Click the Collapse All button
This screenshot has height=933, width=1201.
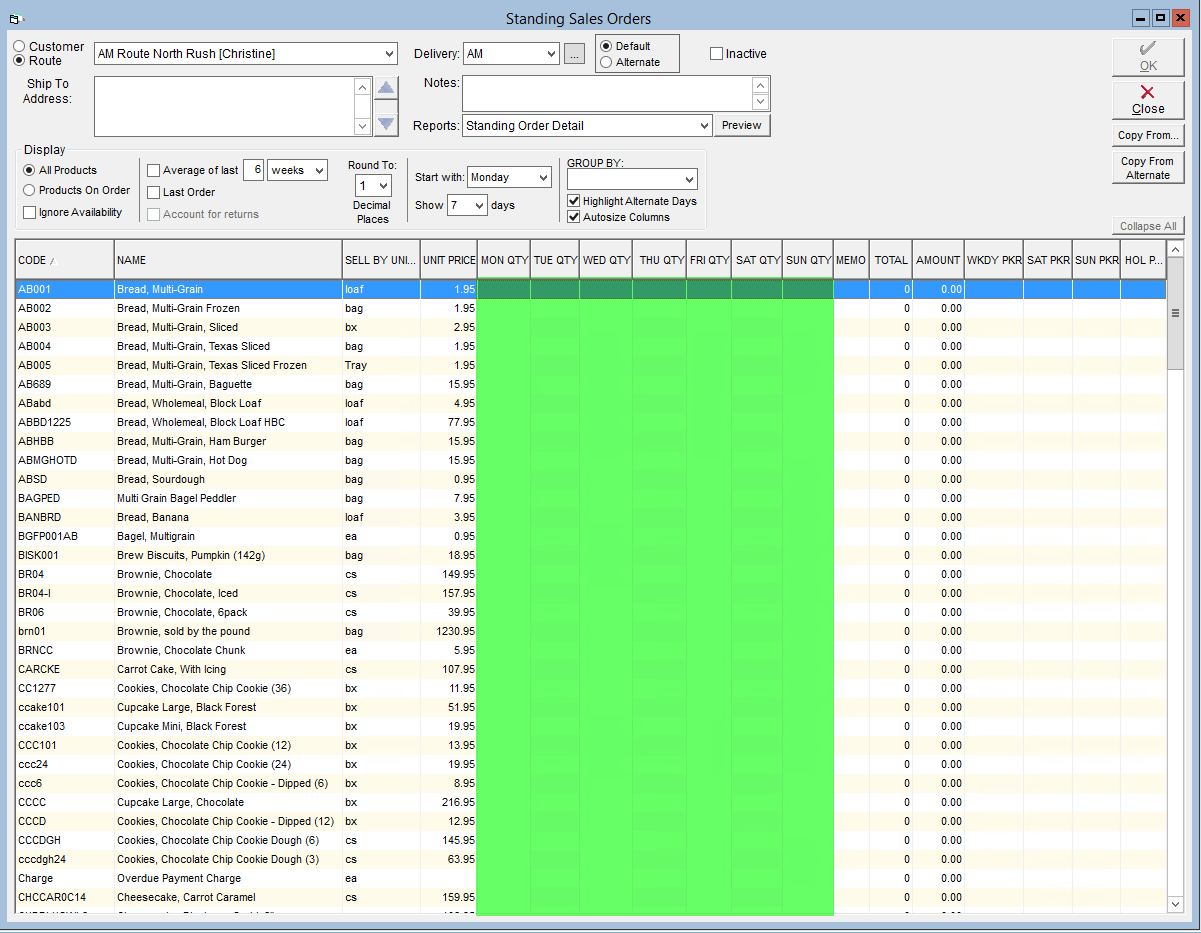tap(1148, 226)
